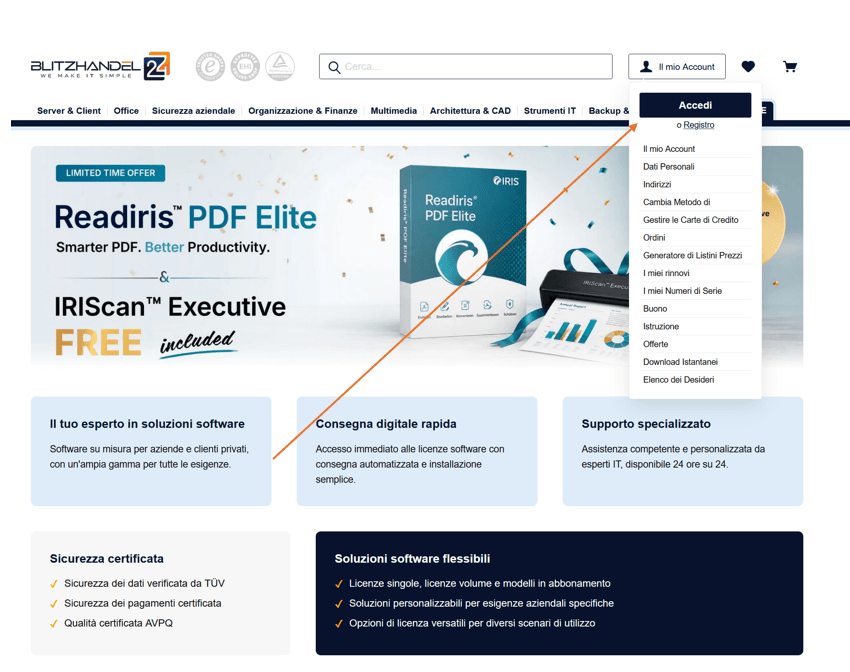
Task: Select Dati Personali menu entry
Action: [x=668, y=166]
